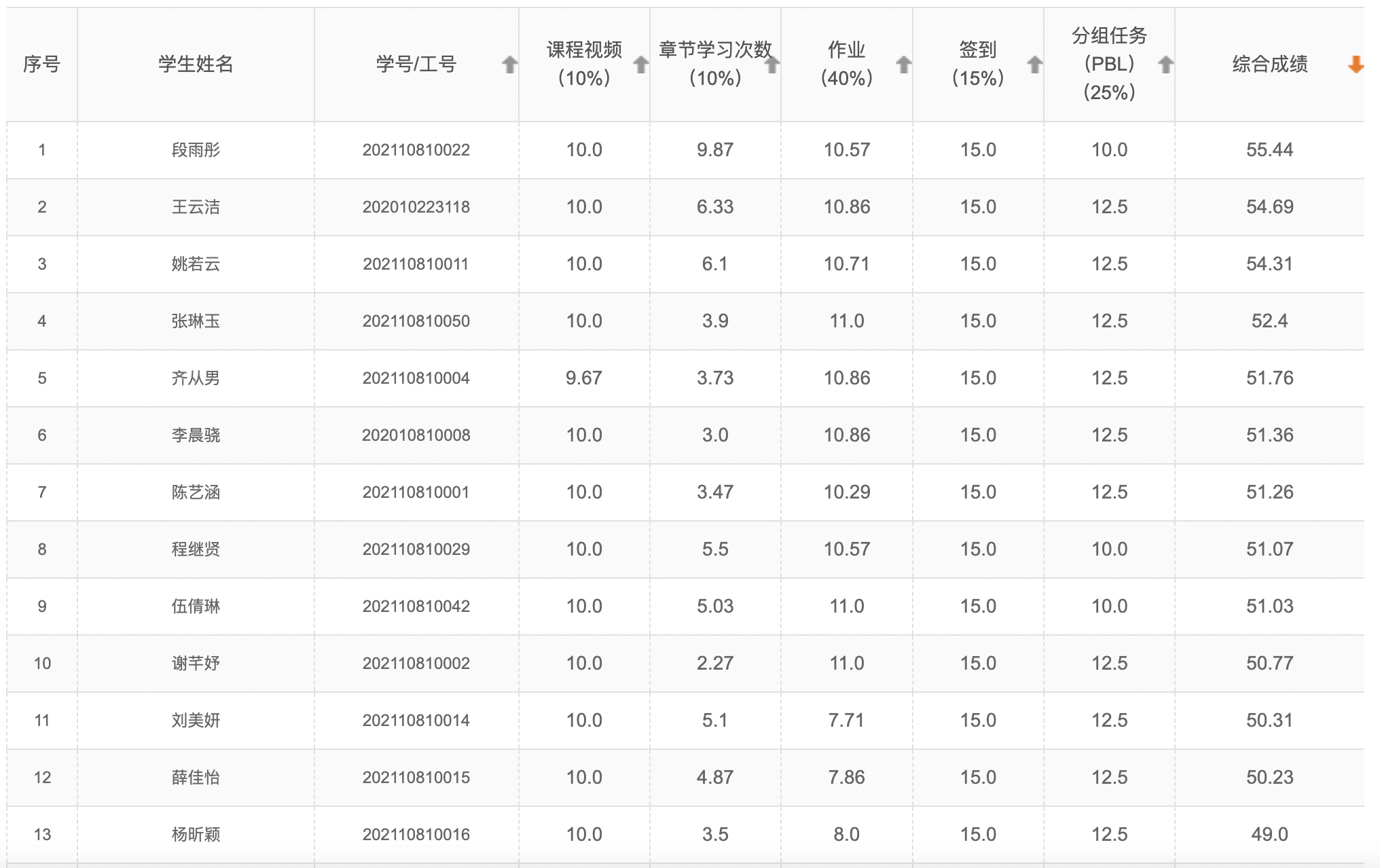This screenshot has width=1380, height=868.
Task: Sort by 学号/工号 column arrow
Action: (509, 65)
